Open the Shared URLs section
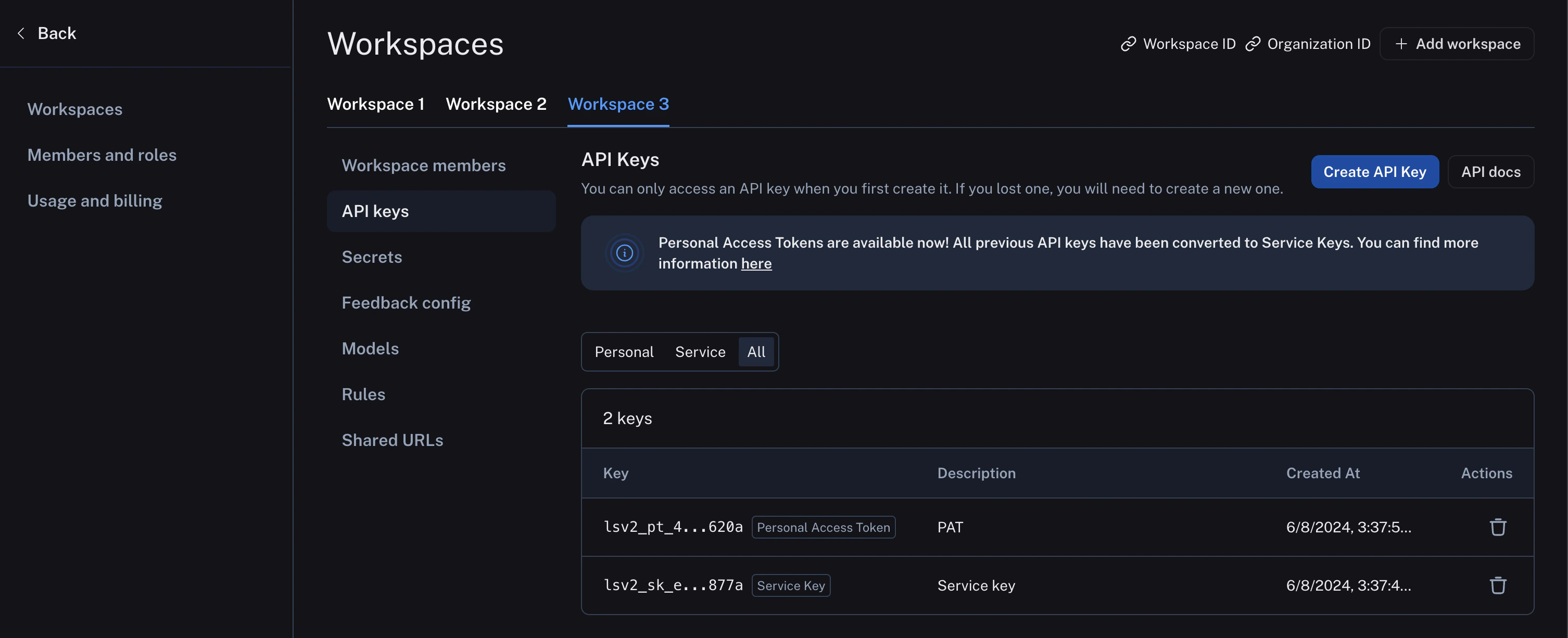The width and height of the screenshot is (1568, 638). (393, 439)
